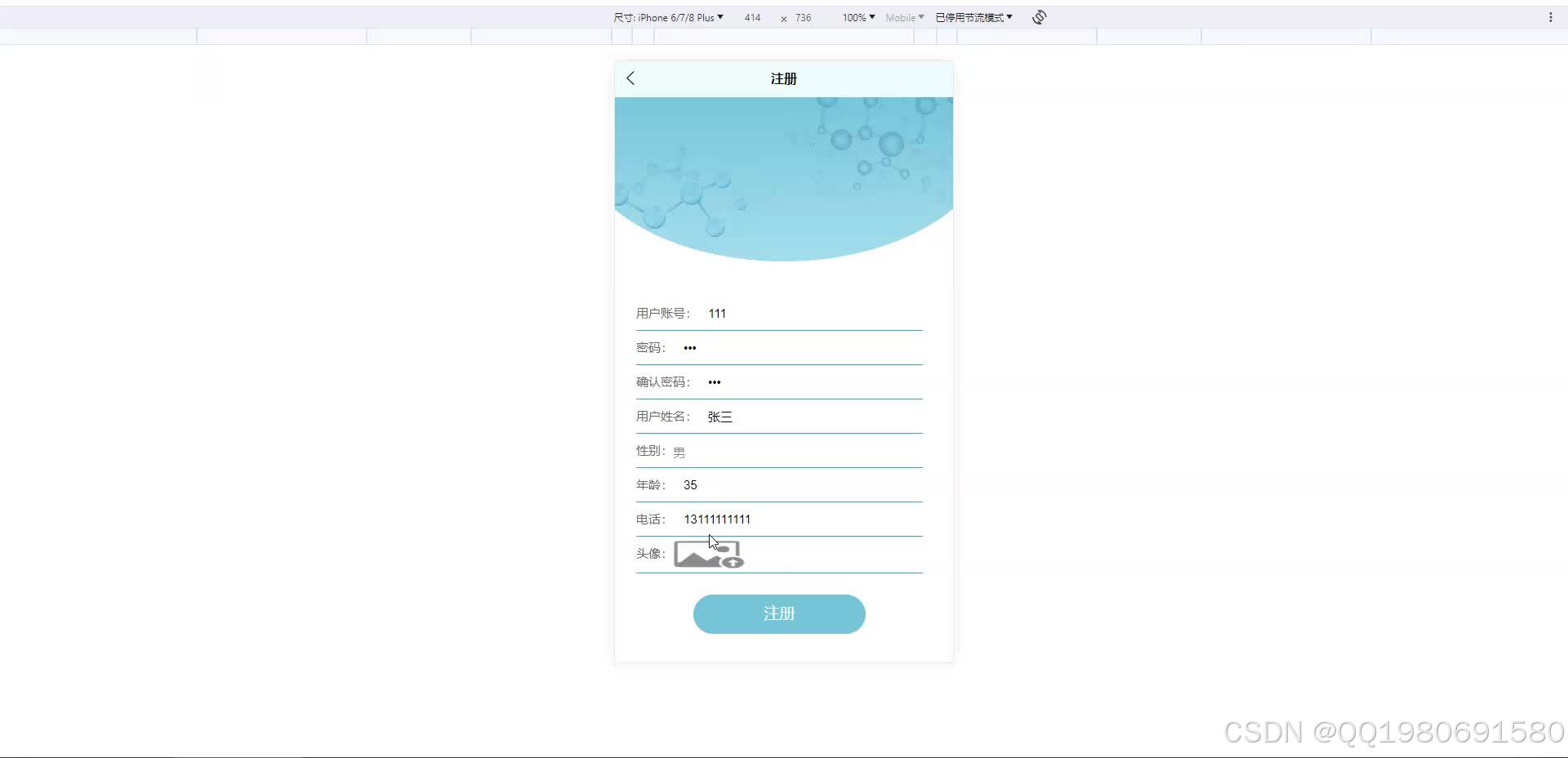This screenshot has width=1568, height=758.
Task: Click the avatar image upload icon
Action: (708, 554)
